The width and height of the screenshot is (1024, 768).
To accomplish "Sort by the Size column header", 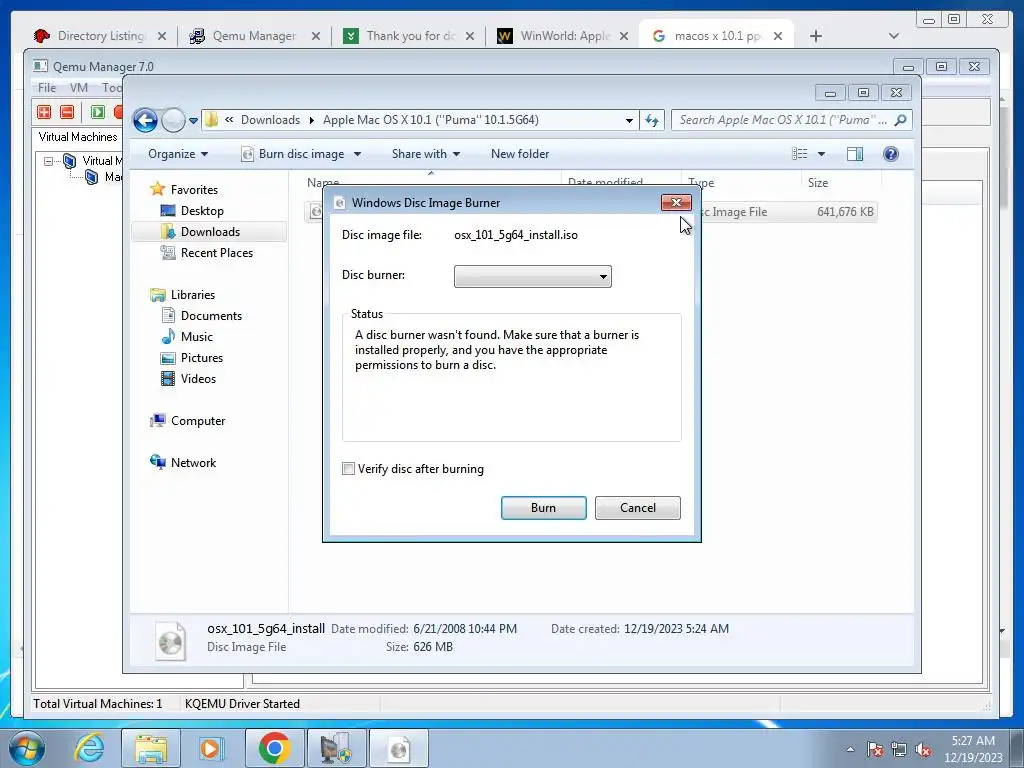I will (x=841, y=183).
